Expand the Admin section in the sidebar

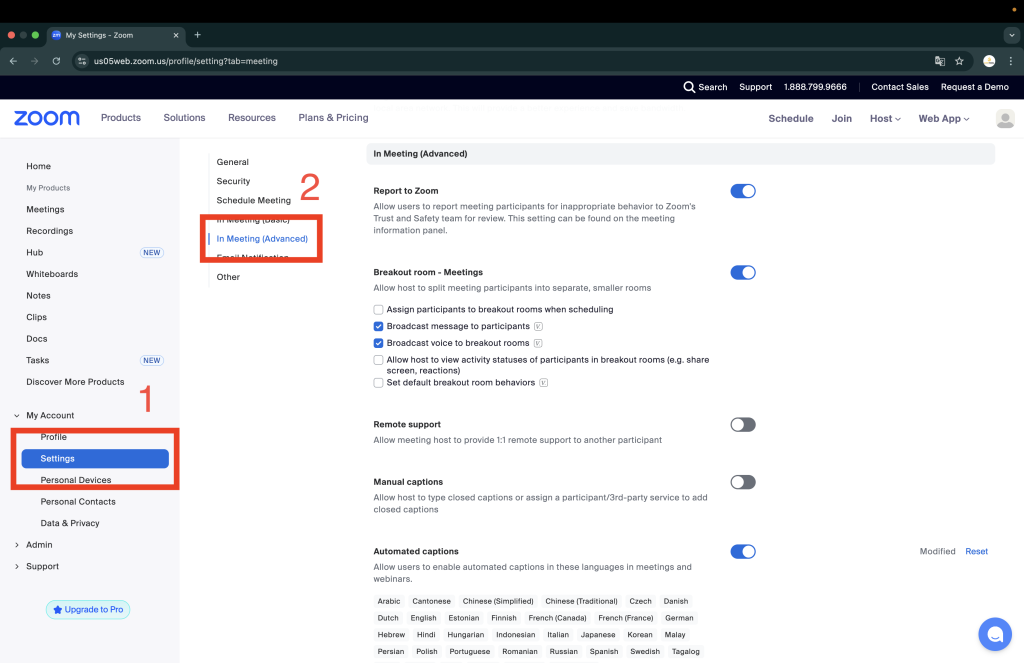tap(37, 544)
